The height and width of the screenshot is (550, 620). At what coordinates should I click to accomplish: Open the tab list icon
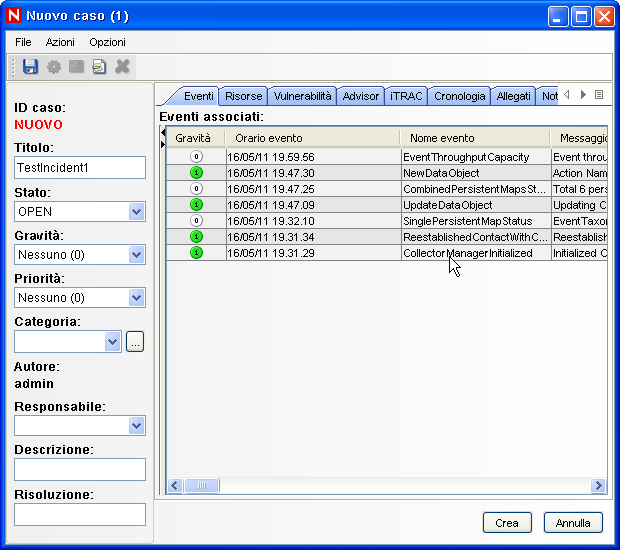coord(599,95)
